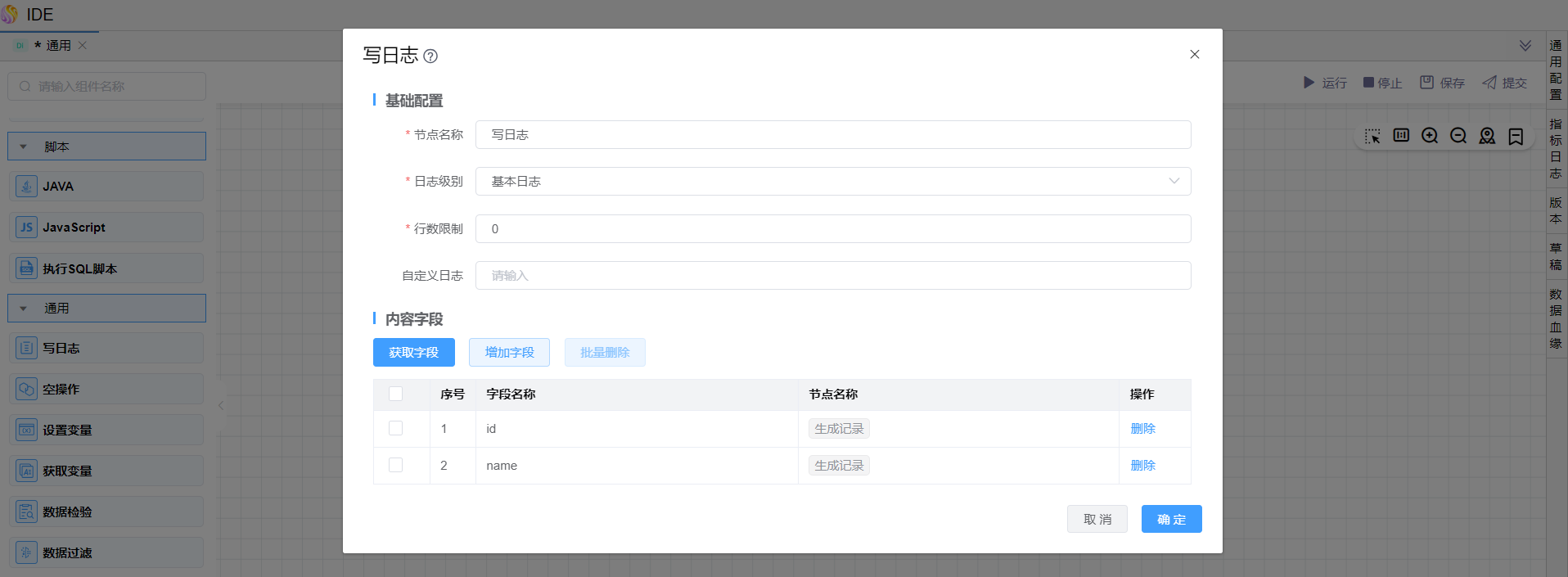Click the zoom out magnifier icon
The width and height of the screenshot is (1568, 577).
(1458, 136)
